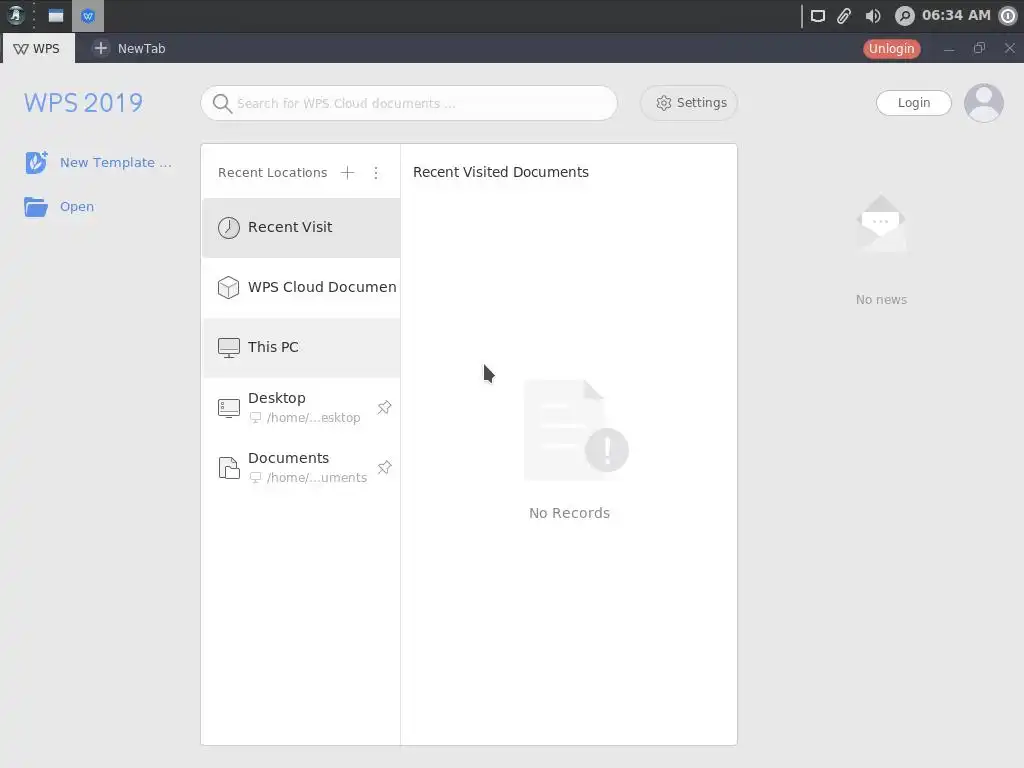Click the paperclip icon in system tray
The height and width of the screenshot is (768, 1024).
[x=844, y=16]
